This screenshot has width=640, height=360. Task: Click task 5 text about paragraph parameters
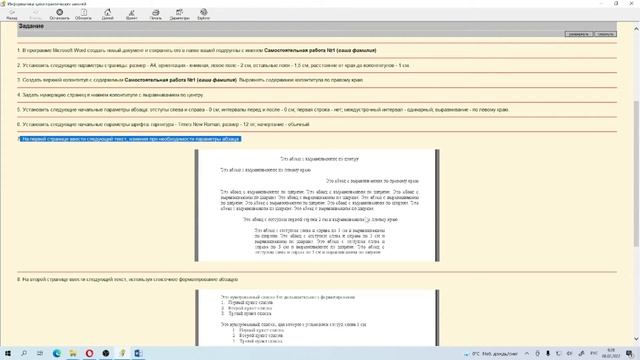point(263,109)
